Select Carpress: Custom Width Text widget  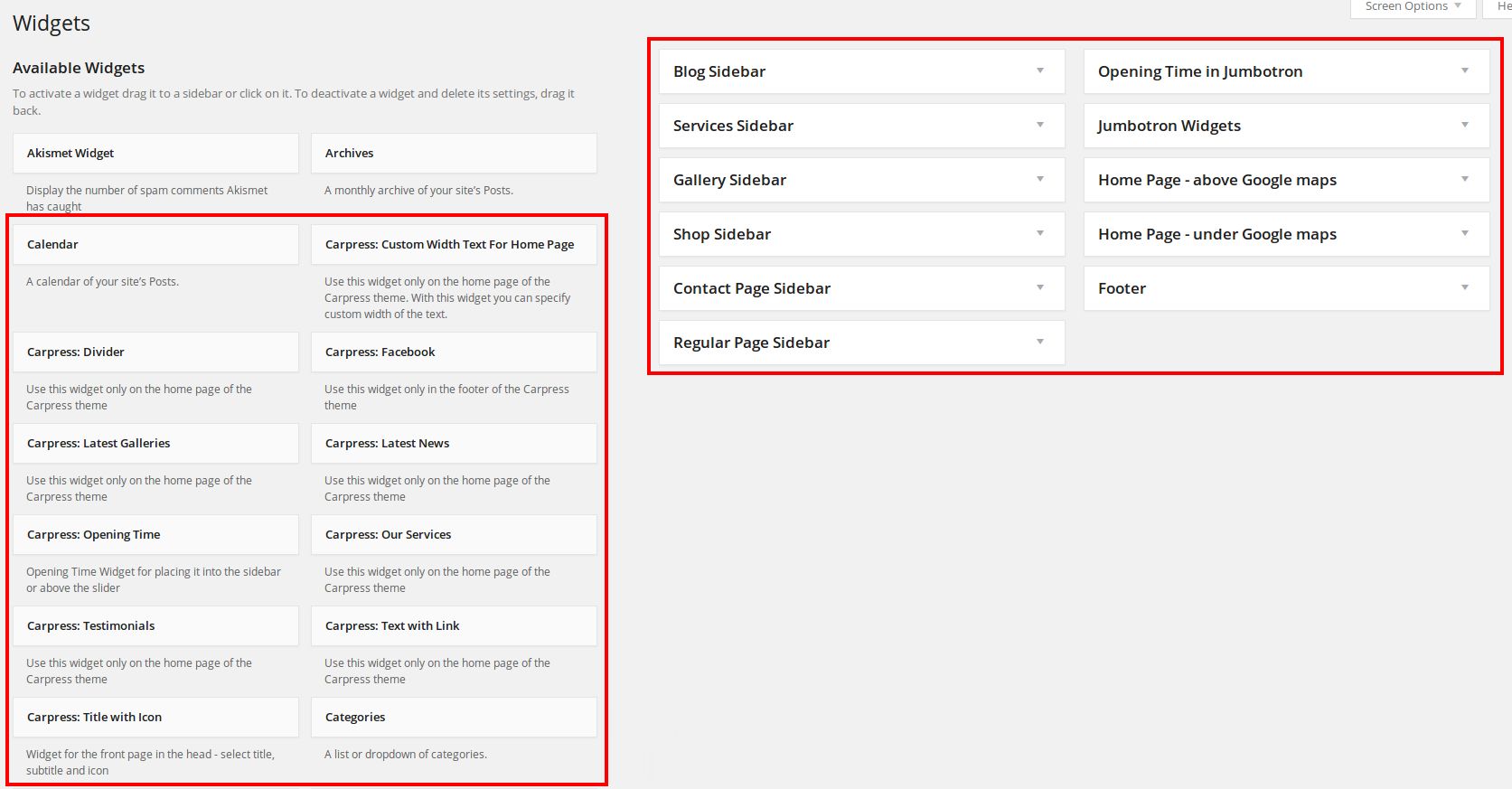pyautogui.click(x=454, y=245)
